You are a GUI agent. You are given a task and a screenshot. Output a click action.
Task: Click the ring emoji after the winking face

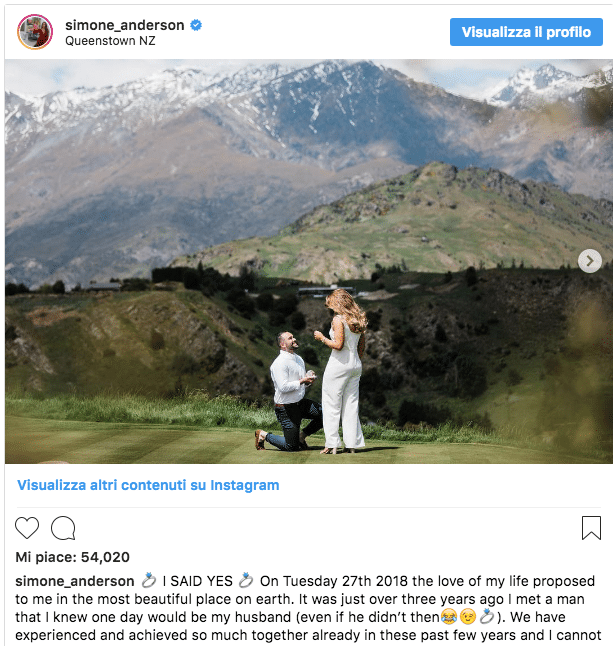[x=487, y=617]
